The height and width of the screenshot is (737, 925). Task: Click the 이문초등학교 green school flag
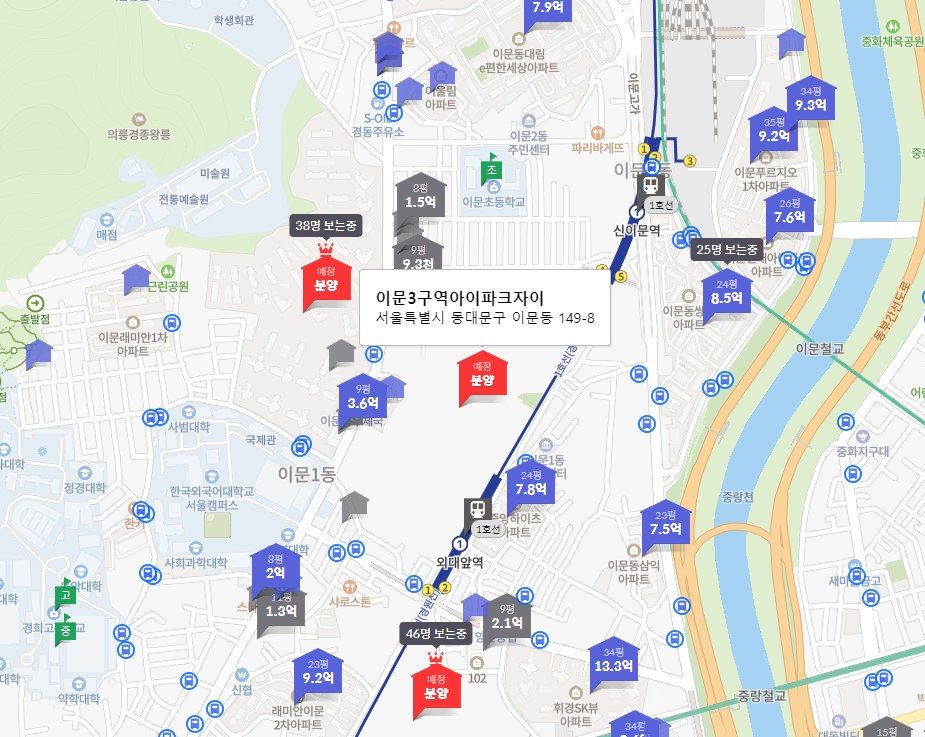(x=491, y=169)
